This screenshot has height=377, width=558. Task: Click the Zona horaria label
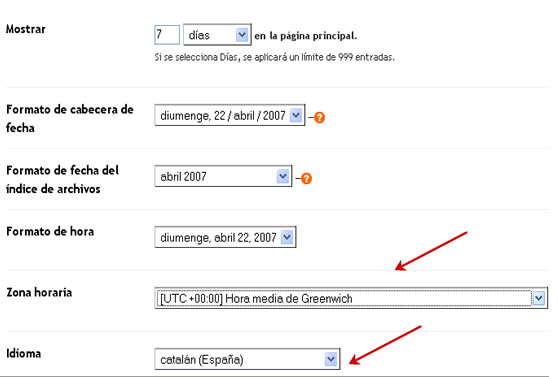(x=39, y=292)
